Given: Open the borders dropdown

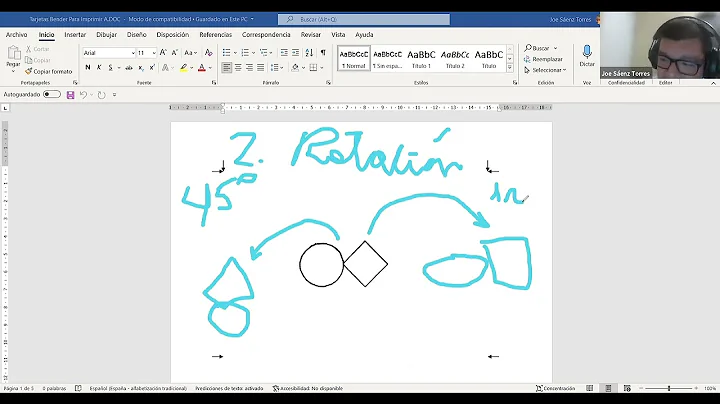Looking at the screenshot, I should (x=322, y=68).
